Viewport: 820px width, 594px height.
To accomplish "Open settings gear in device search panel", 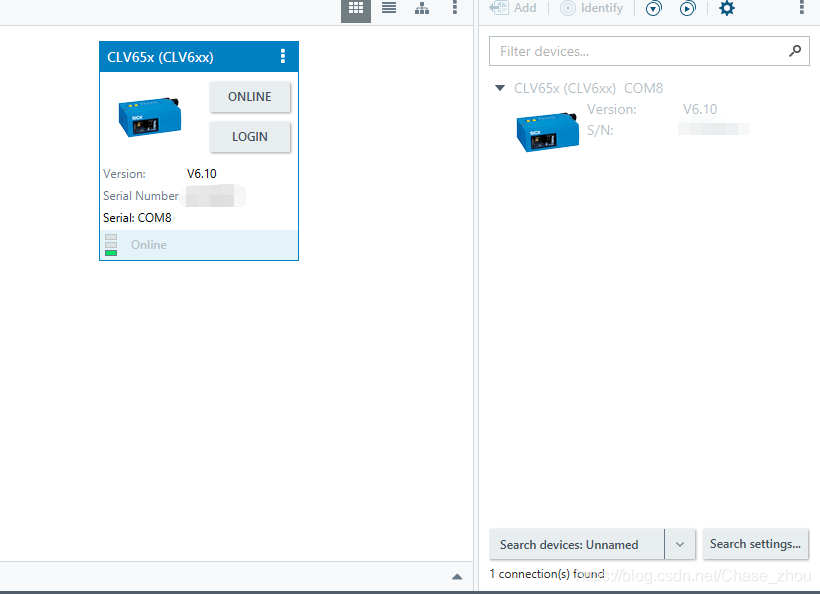I will (x=727, y=8).
